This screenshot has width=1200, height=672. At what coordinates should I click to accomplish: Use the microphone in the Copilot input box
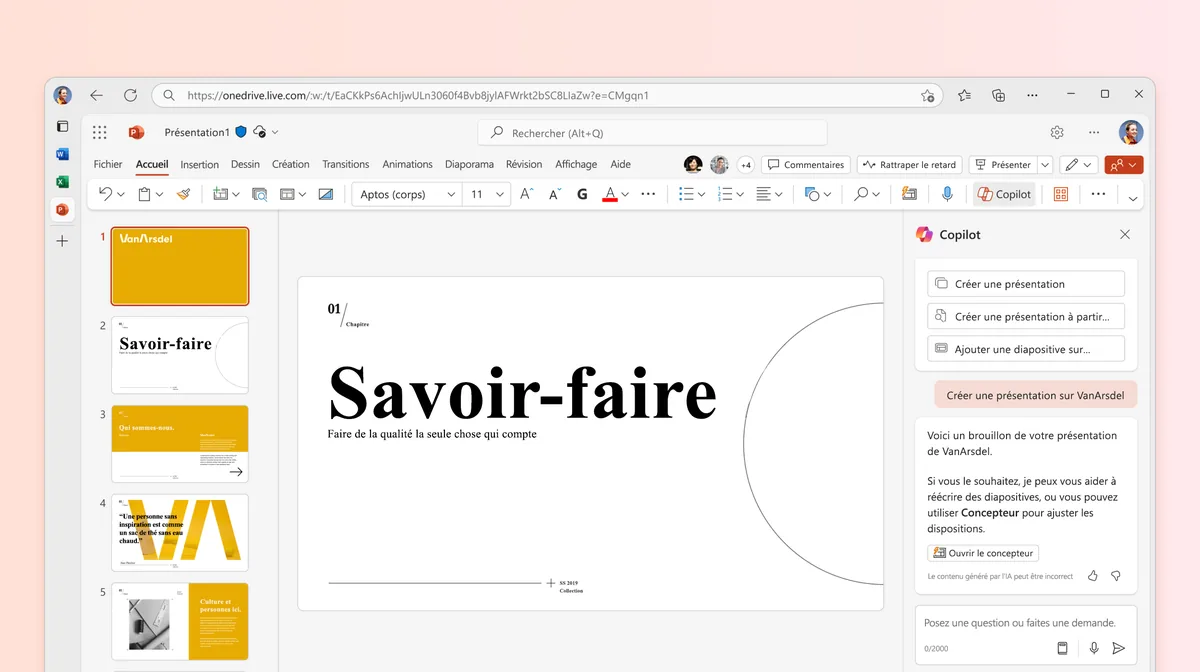click(x=1094, y=648)
